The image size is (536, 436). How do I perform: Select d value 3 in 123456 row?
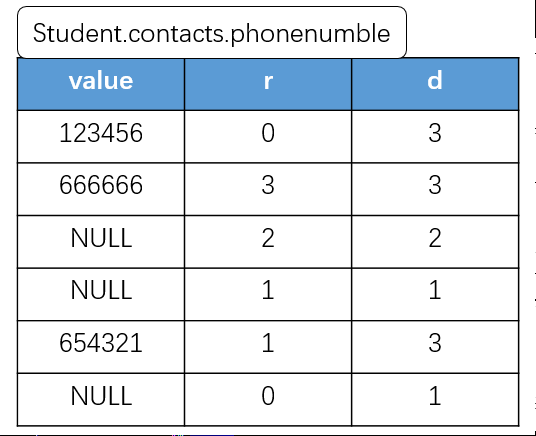coord(435,137)
